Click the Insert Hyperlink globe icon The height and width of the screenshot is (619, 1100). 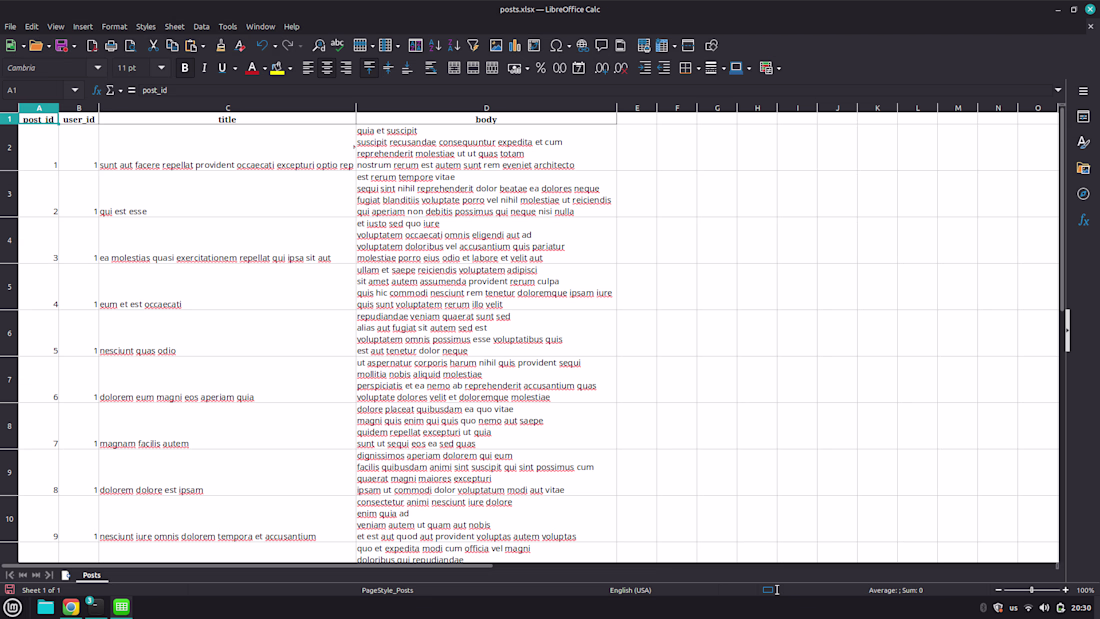click(582, 46)
